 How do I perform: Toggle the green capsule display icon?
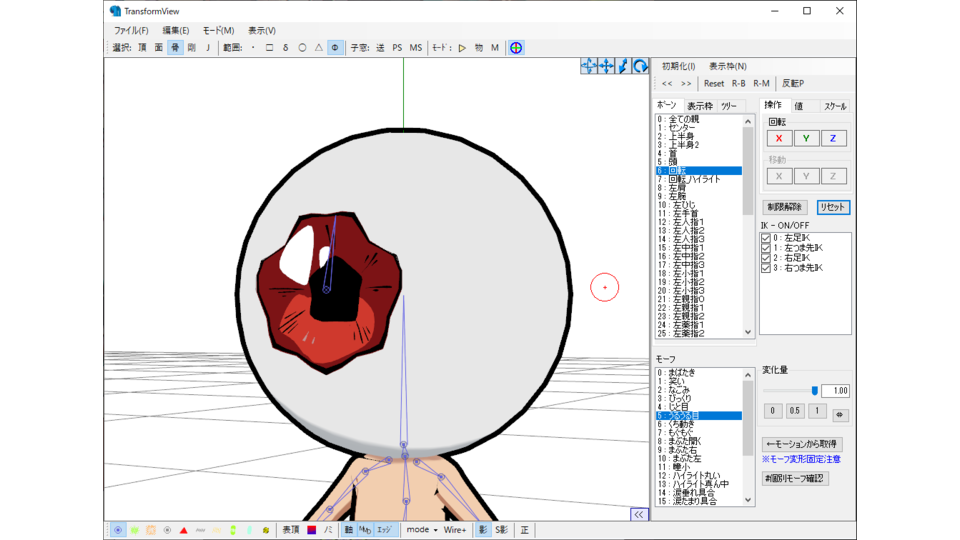click(233, 530)
